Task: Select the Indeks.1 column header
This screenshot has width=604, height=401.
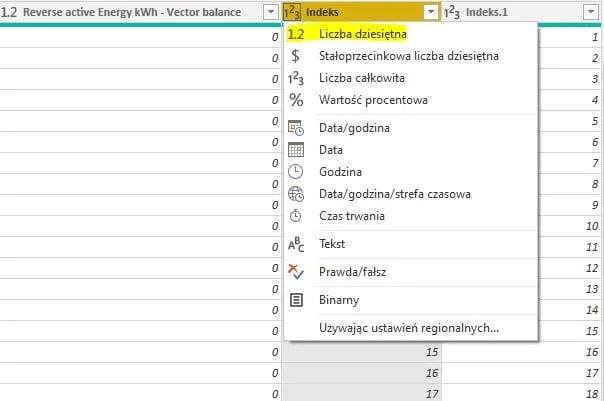Action: point(523,12)
